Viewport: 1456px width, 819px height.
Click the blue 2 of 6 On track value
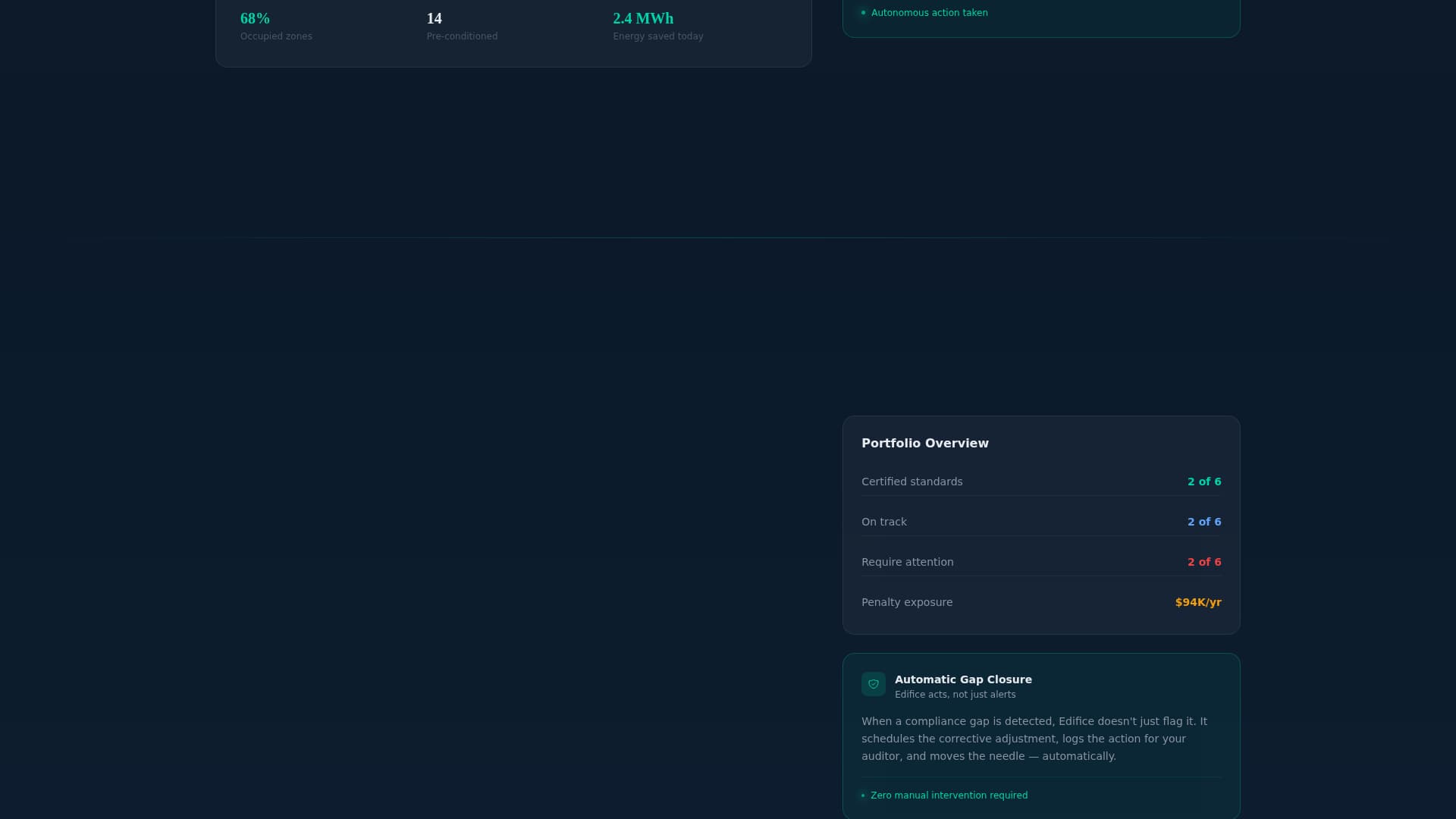[1204, 522]
